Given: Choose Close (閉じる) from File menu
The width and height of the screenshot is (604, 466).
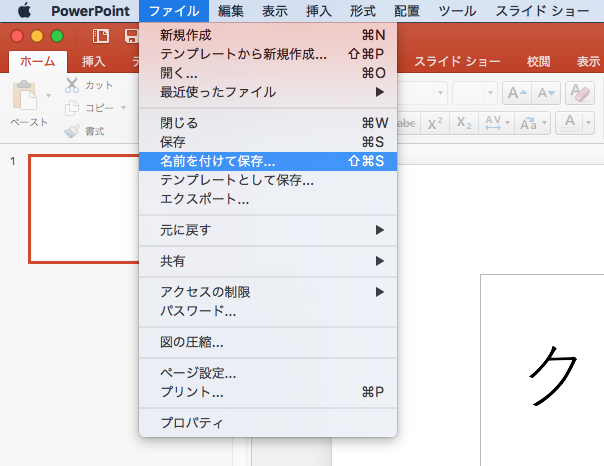Looking at the screenshot, I should pyautogui.click(x=268, y=123).
